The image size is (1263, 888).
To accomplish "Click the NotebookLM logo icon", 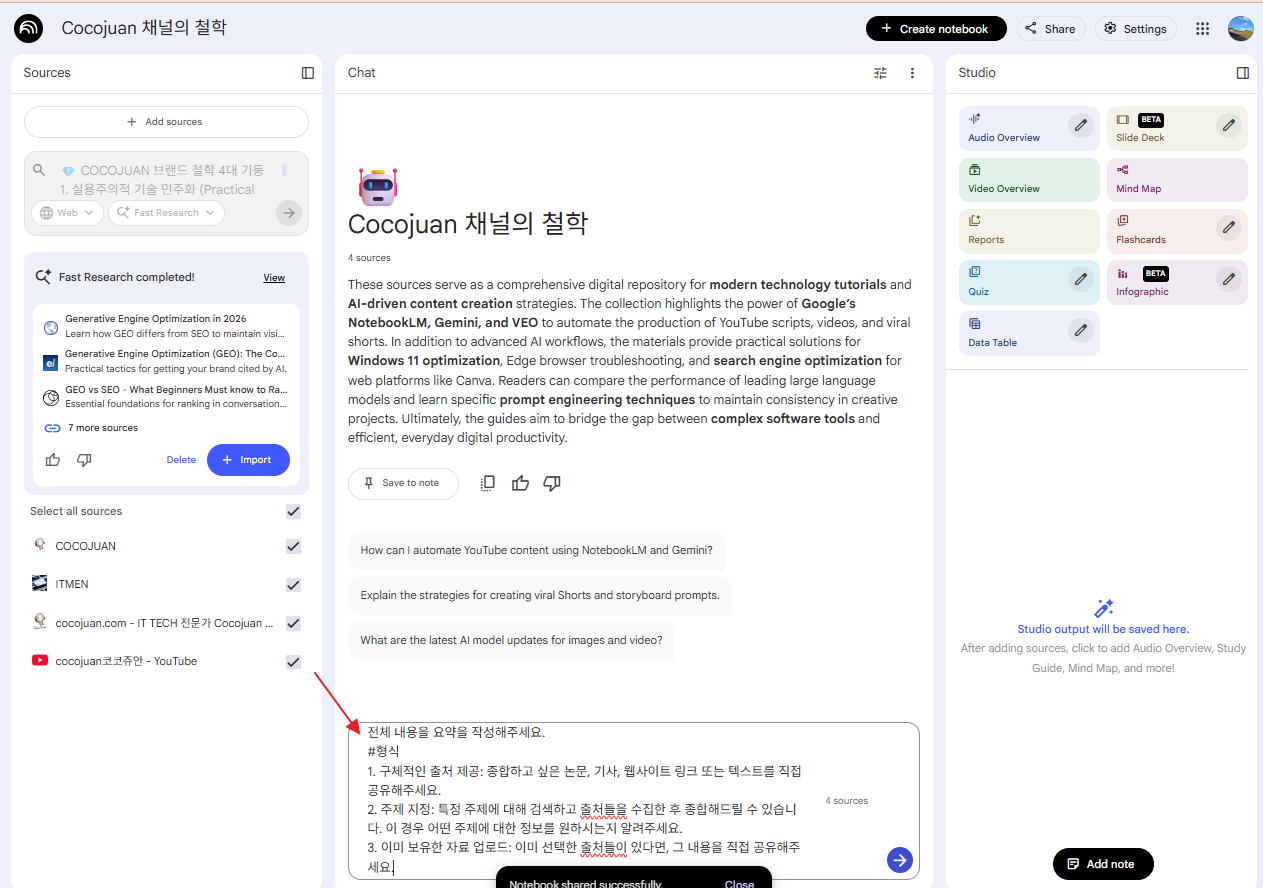I will pos(29,29).
